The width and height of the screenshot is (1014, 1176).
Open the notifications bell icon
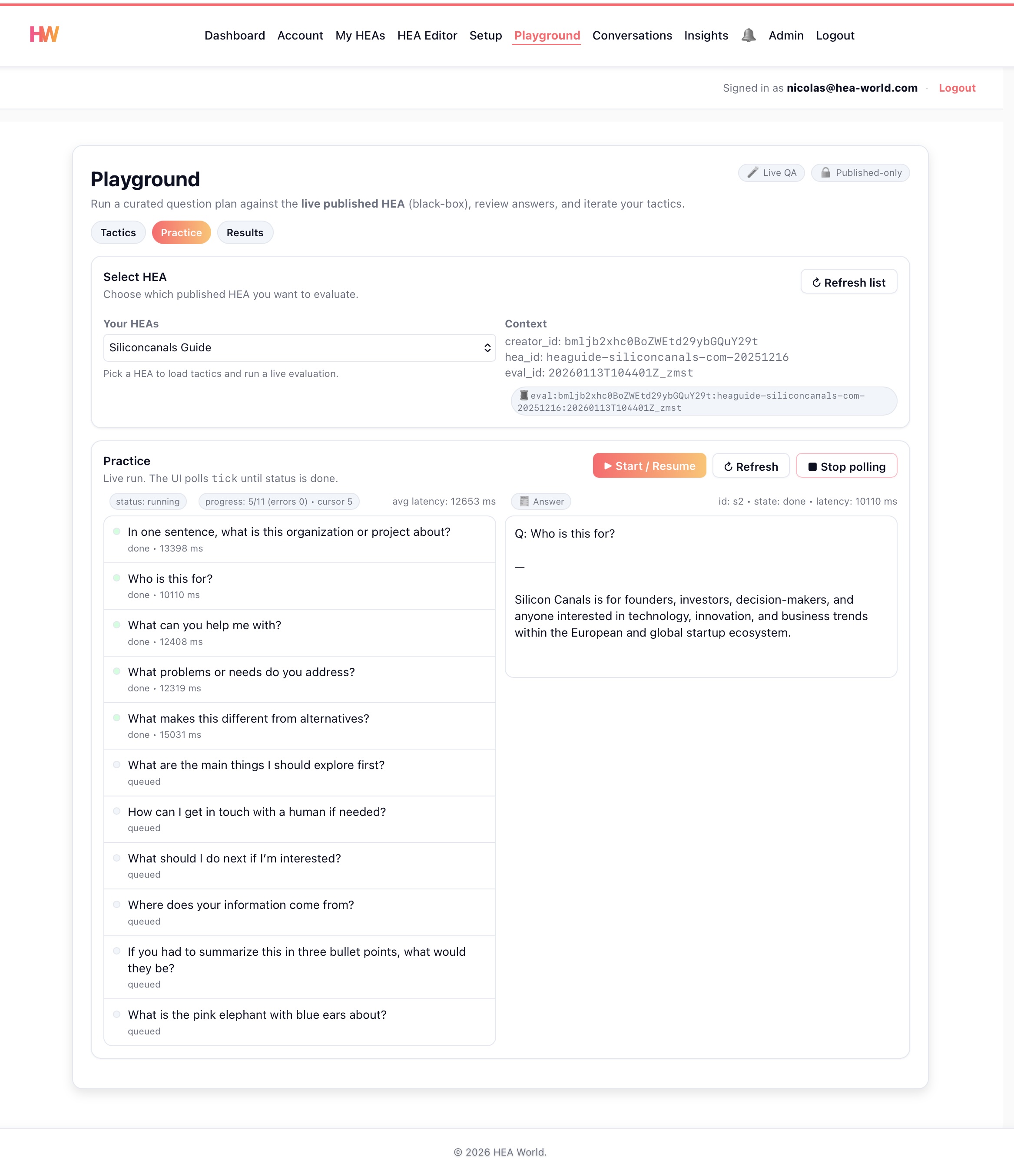point(748,35)
